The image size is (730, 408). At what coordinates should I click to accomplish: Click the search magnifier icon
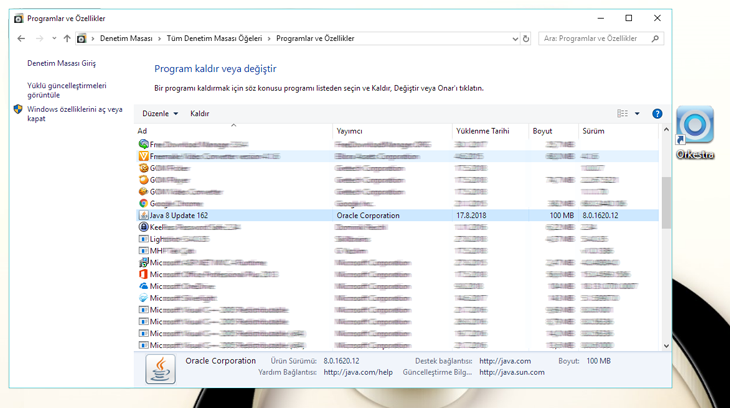(656, 39)
